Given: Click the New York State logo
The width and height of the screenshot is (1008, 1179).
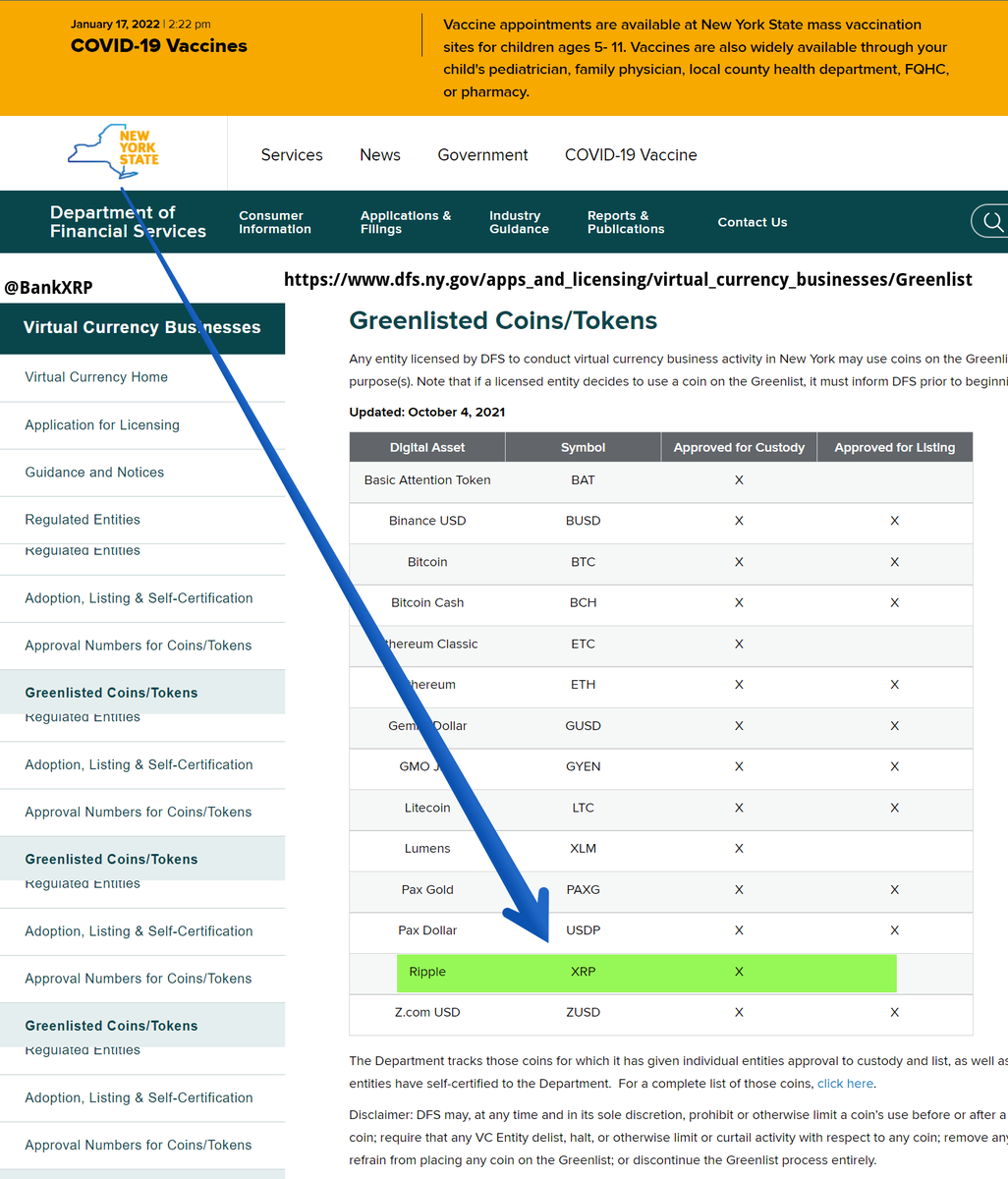Looking at the screenshot, I should (116, 152).
